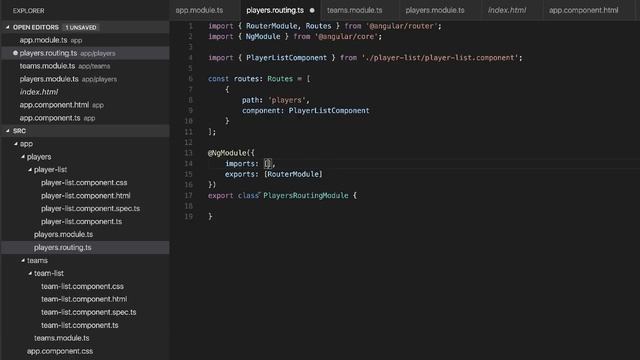Open player-list.component.html file
The height and width of the screenshot is (360, 640).
85,196
